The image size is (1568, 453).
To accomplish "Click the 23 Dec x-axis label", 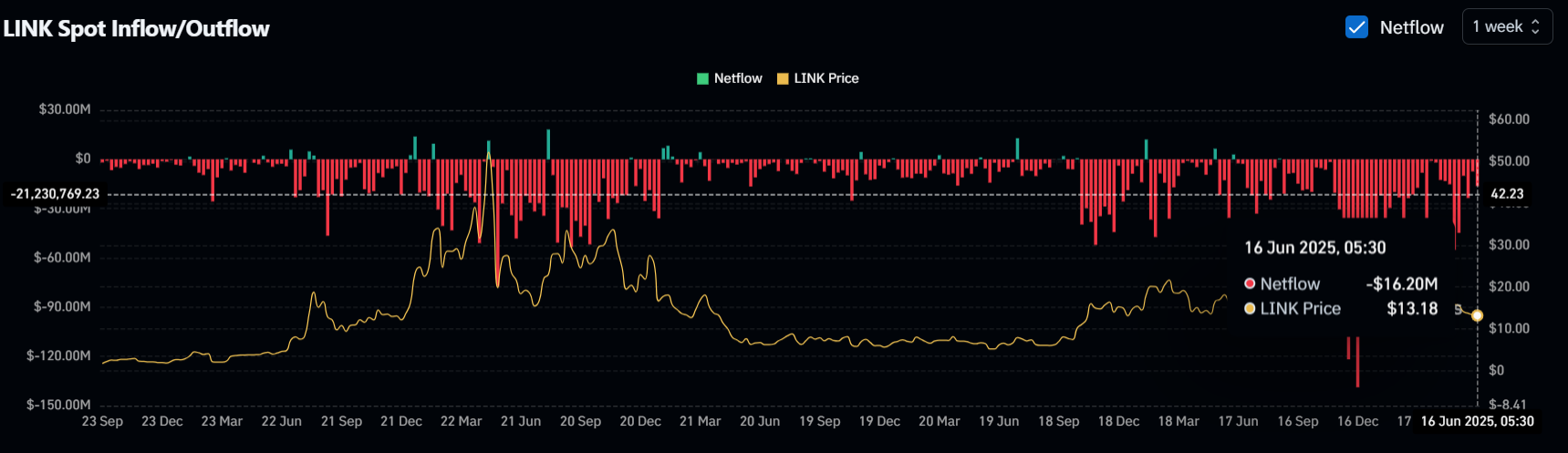I will [x=162, y=421].
